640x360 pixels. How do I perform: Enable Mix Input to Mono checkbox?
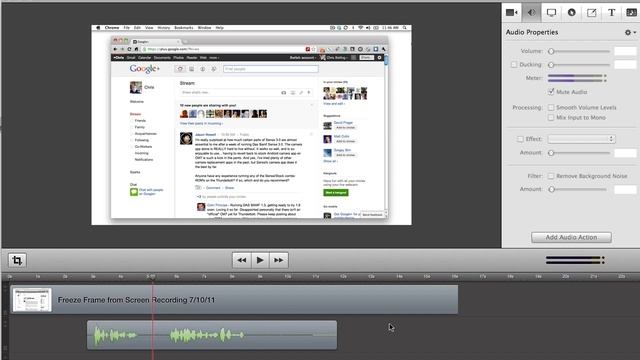(x=551, y=118)
